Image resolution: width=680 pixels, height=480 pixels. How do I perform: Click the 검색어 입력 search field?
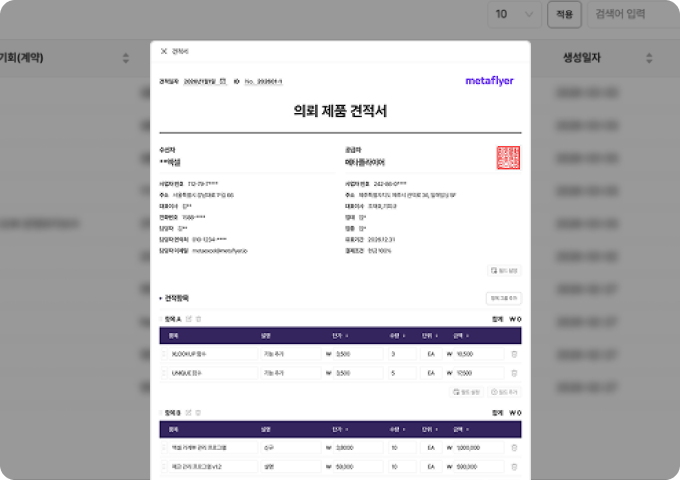[633, 14]
